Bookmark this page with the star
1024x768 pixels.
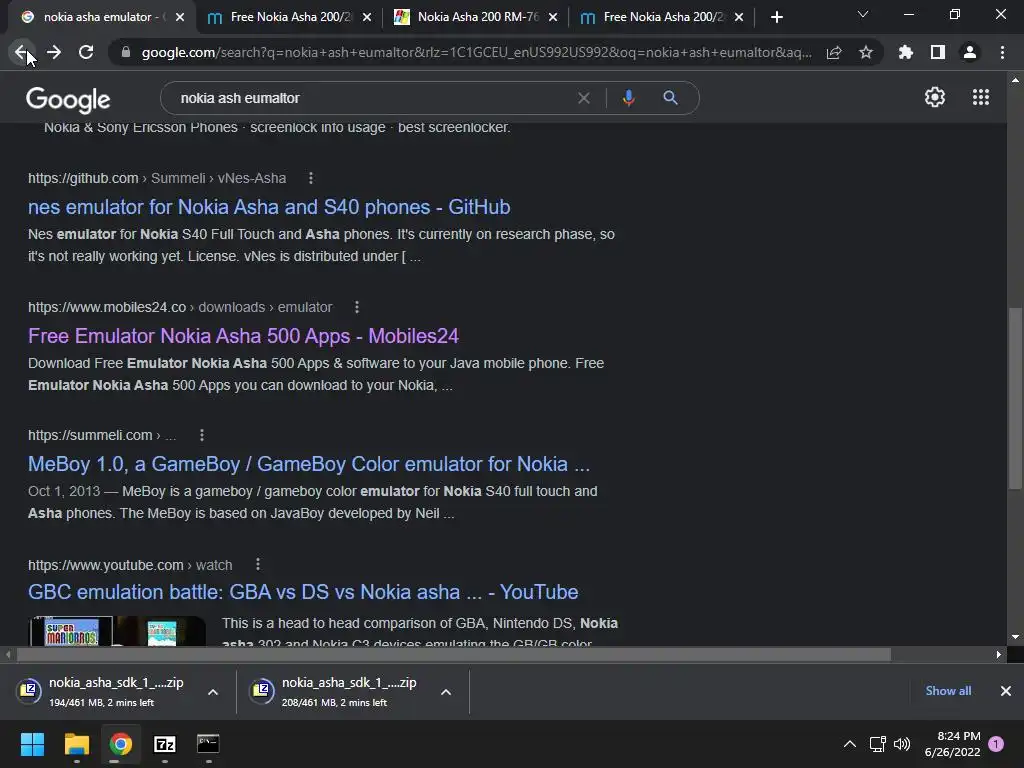[x=866, y=52]
